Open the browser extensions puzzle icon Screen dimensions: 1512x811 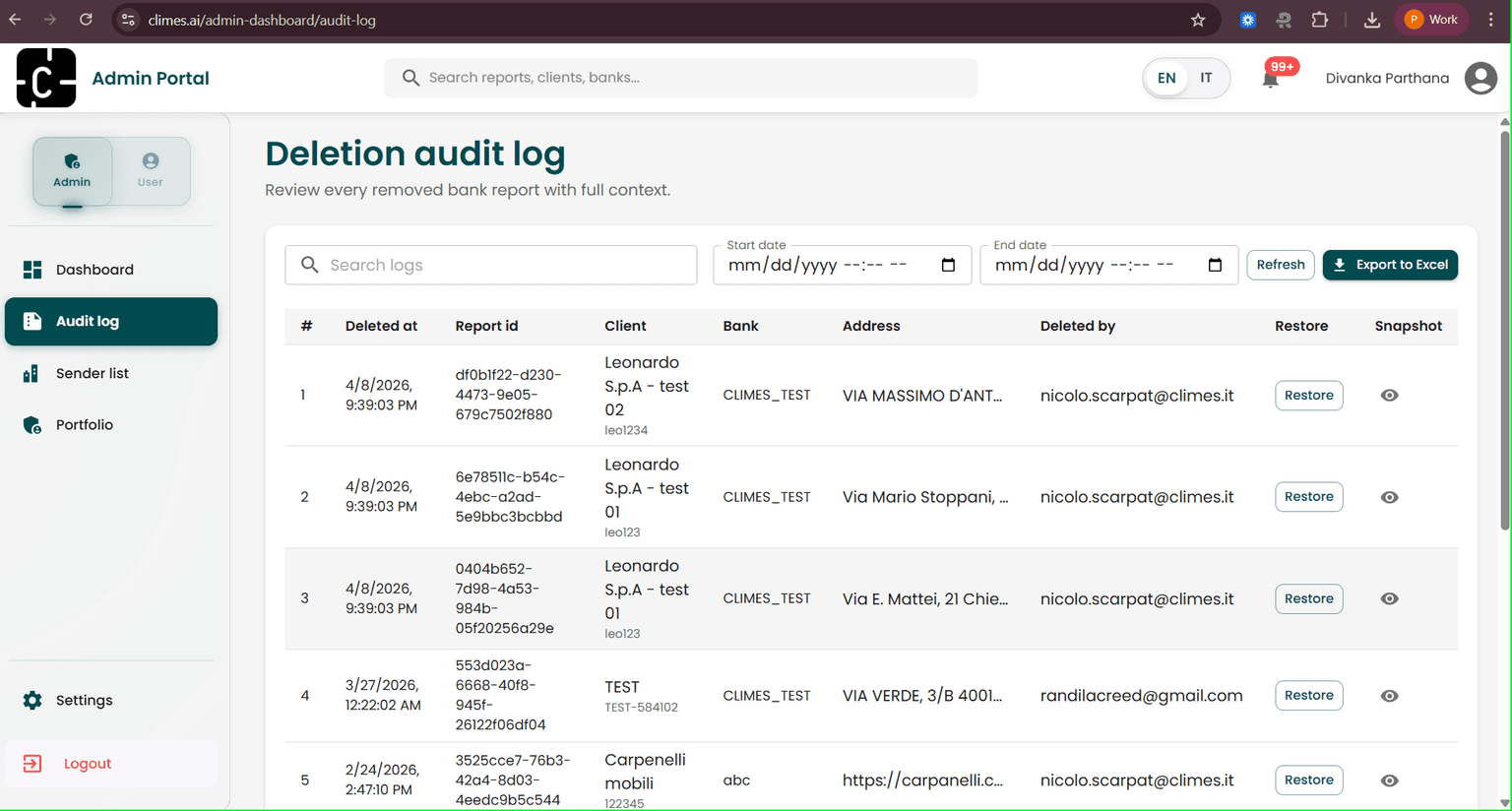point(1320,20)
